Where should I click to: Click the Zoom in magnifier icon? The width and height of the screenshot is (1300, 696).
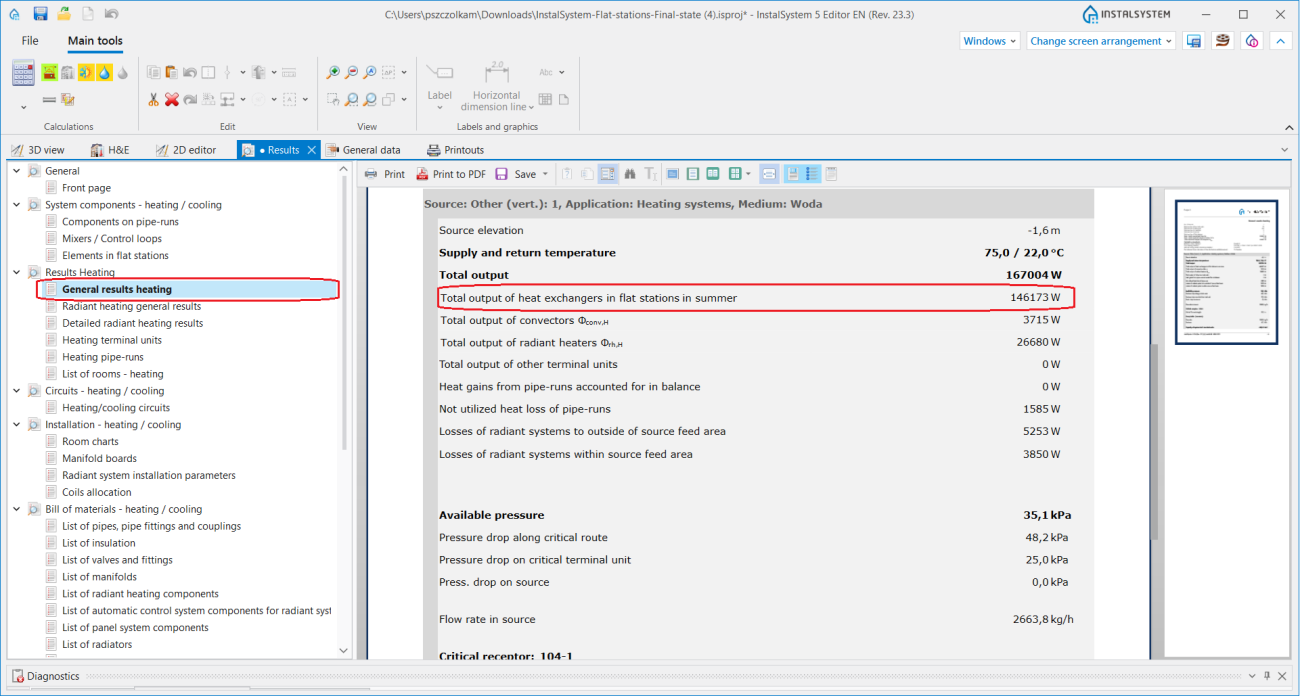(x=334, y=72)
